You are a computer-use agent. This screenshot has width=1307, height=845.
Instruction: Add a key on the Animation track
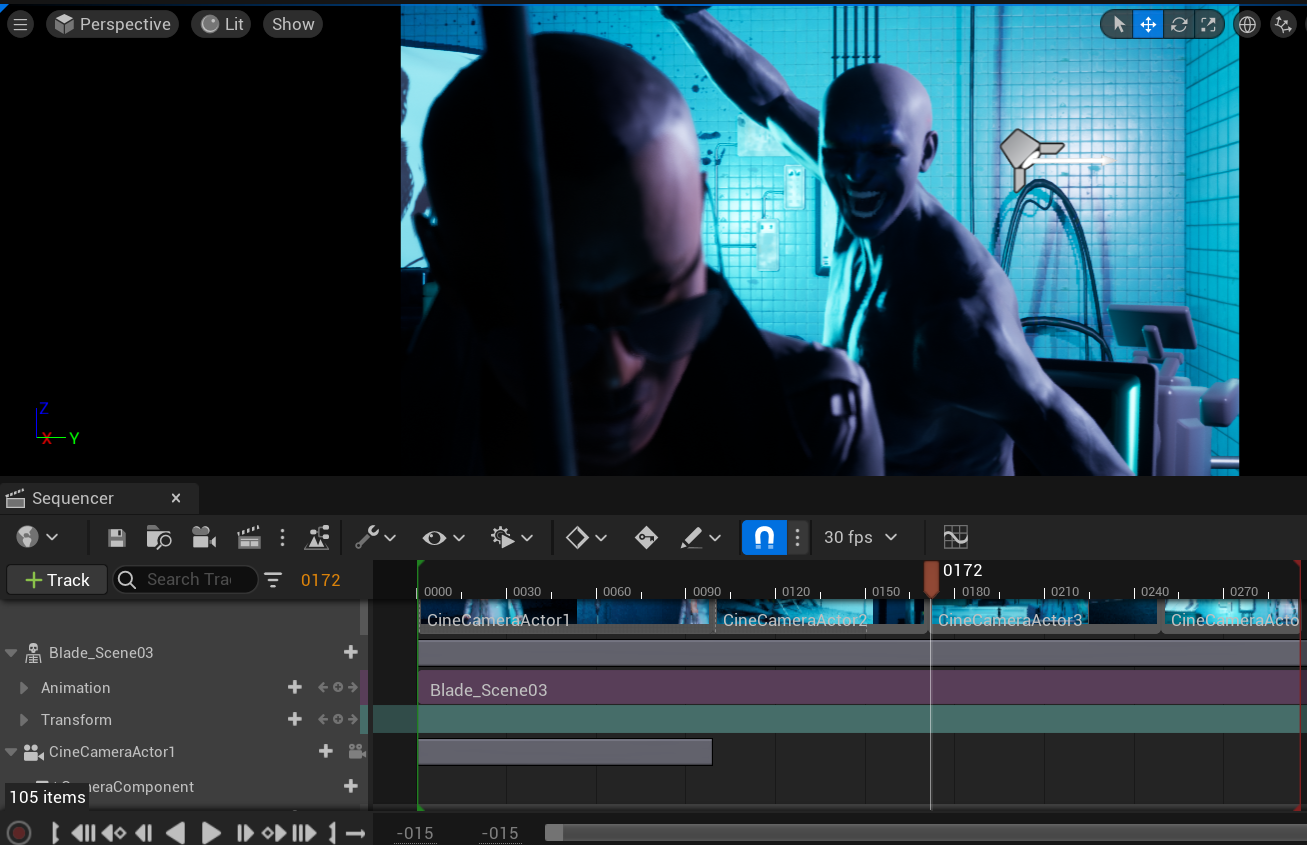[338, 688]
